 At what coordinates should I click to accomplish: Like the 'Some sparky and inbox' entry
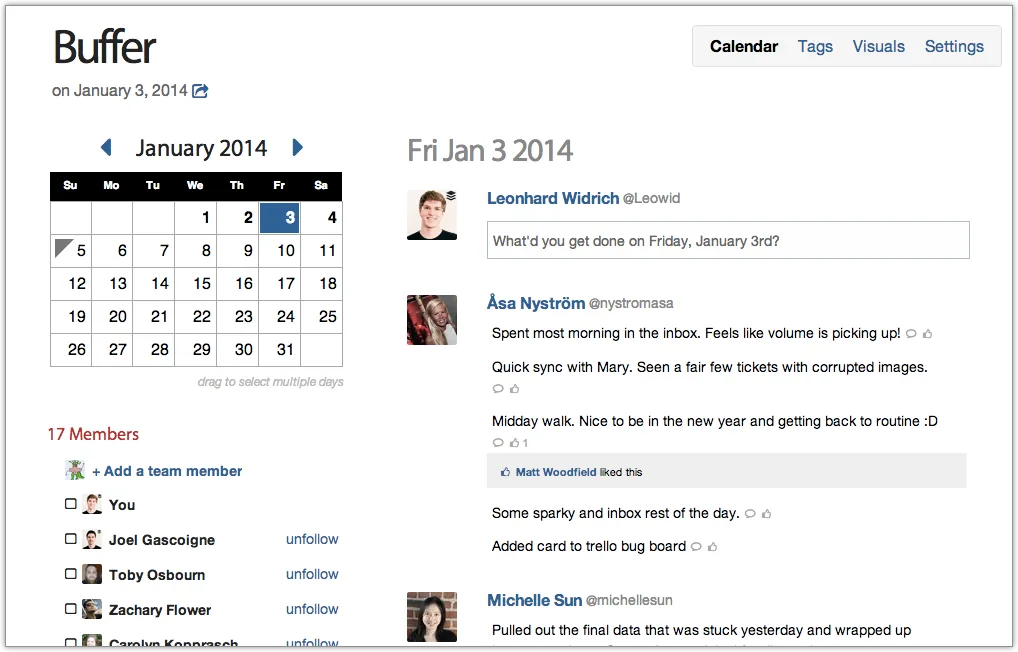pyautogui.click(x=766, y=514)
